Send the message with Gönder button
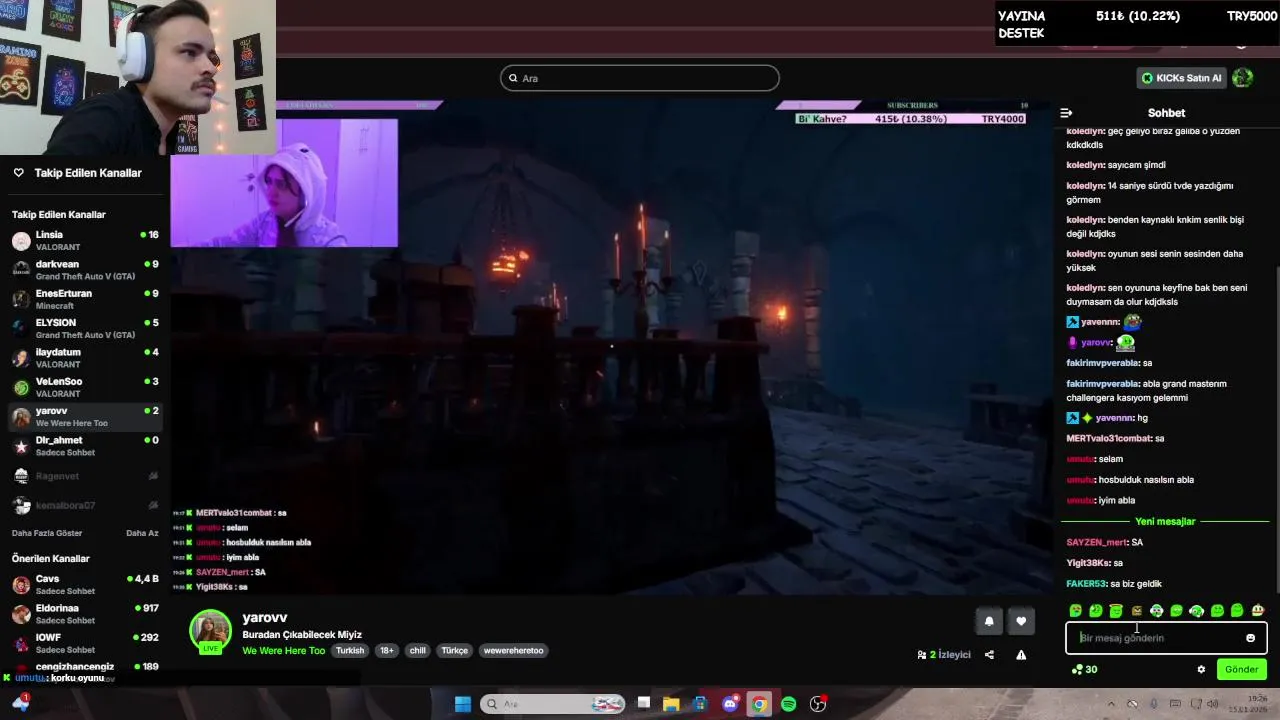The image size is (1280, 720). tap(1242, 670)
